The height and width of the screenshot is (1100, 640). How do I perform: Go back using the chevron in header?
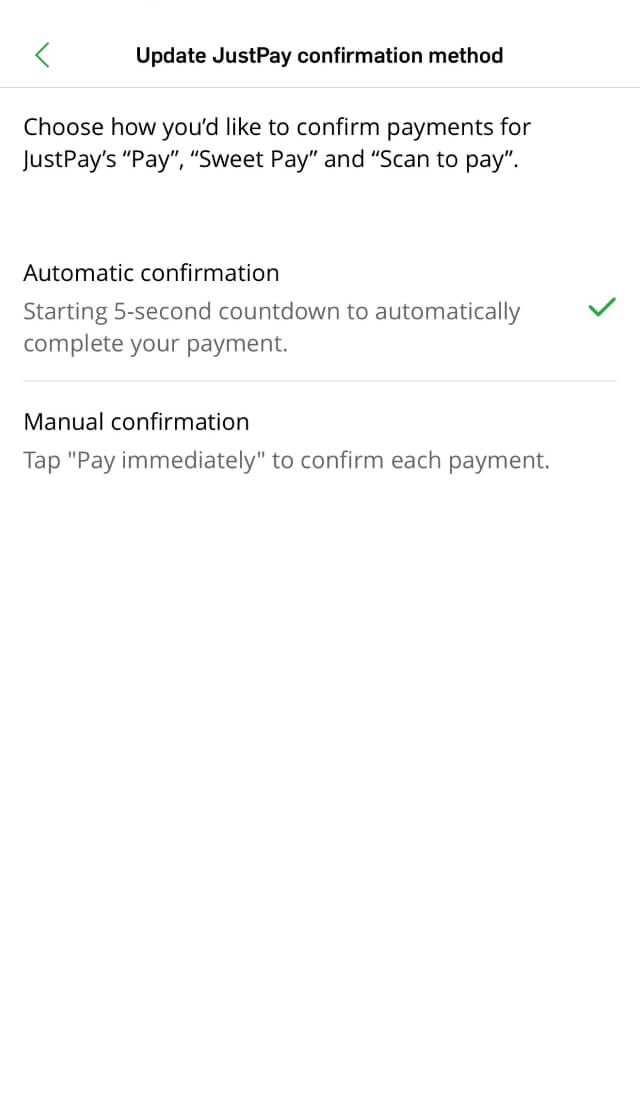[42, 55]
